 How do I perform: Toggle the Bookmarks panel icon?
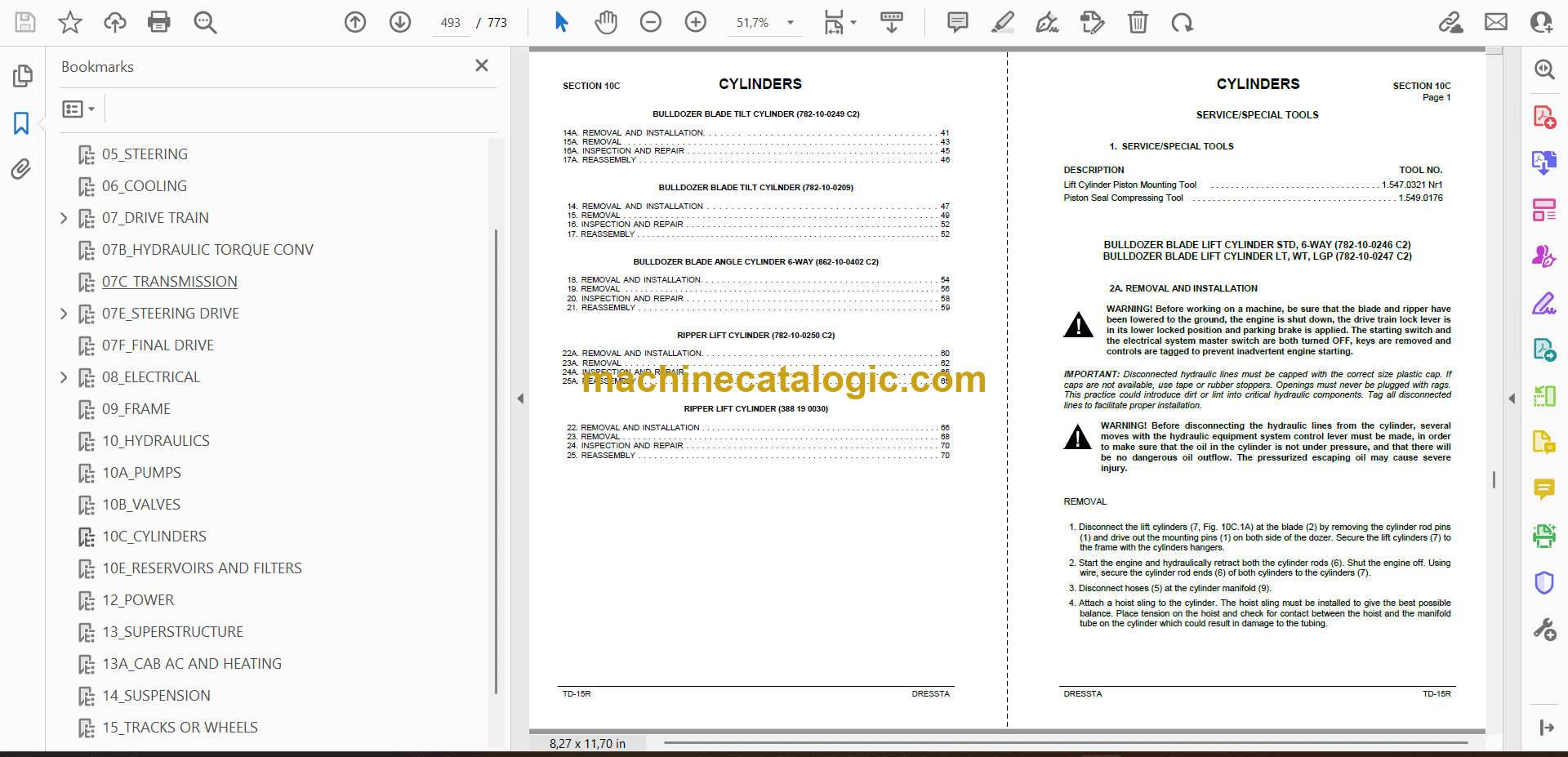[22, 123]
